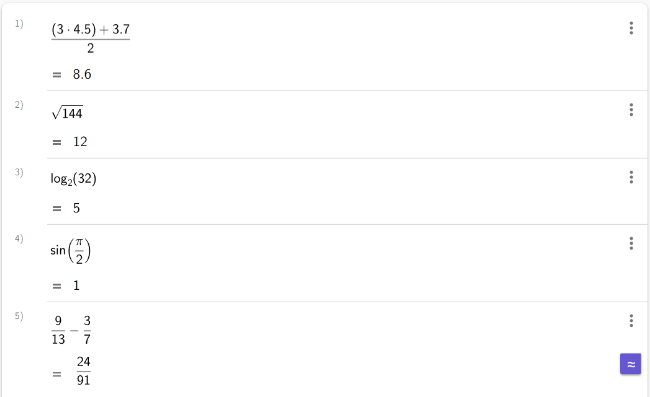Click the sin(π/2) input expression
This screenshot has height=397, width=650.
[x=70, y=251]
